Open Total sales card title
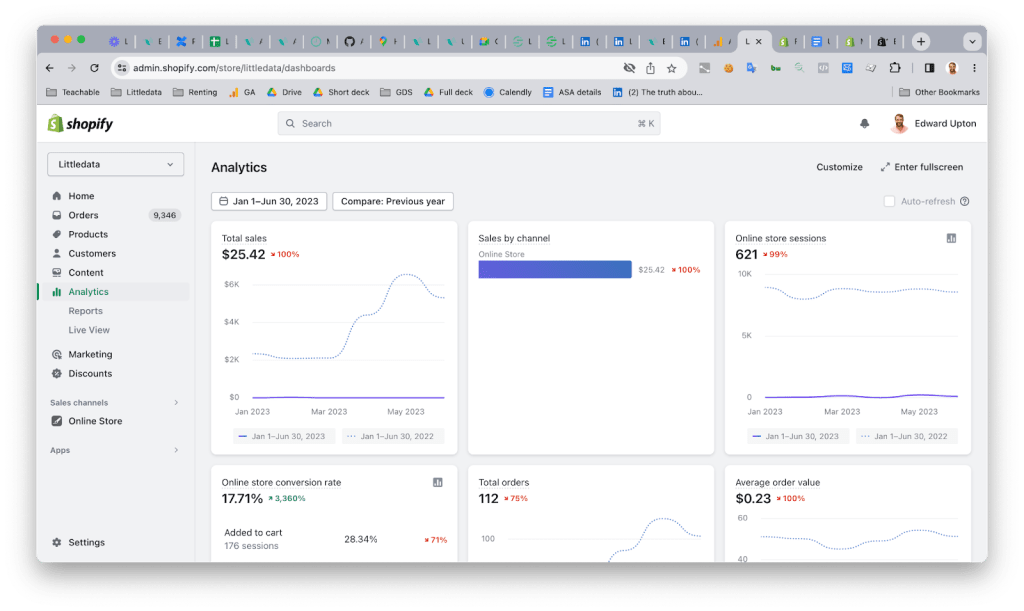1024x611 pixels. click(244, 238)
